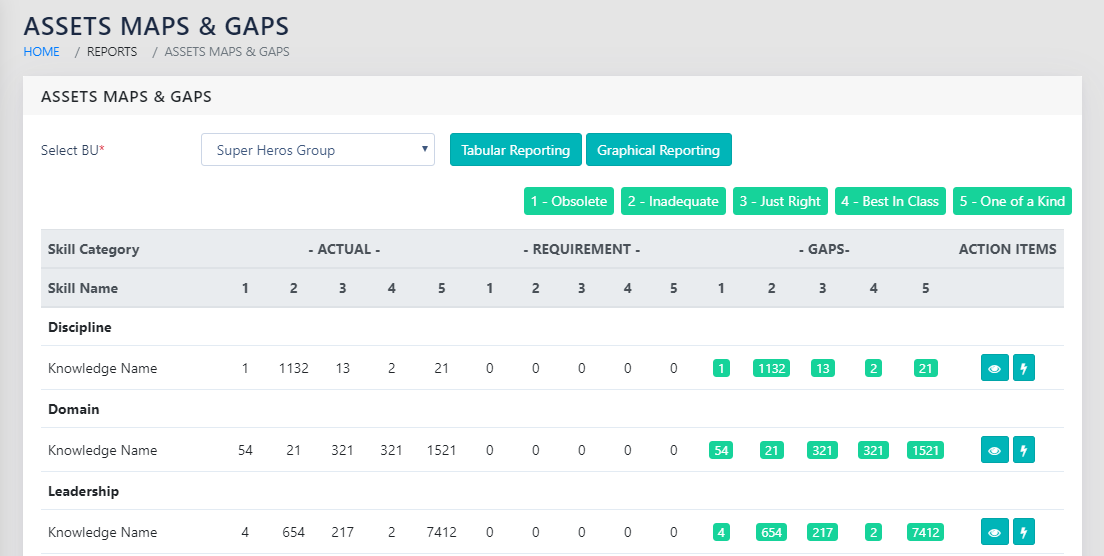
Task: Click the lightning action icon in Leadership row
Action: click(1023, 532)
